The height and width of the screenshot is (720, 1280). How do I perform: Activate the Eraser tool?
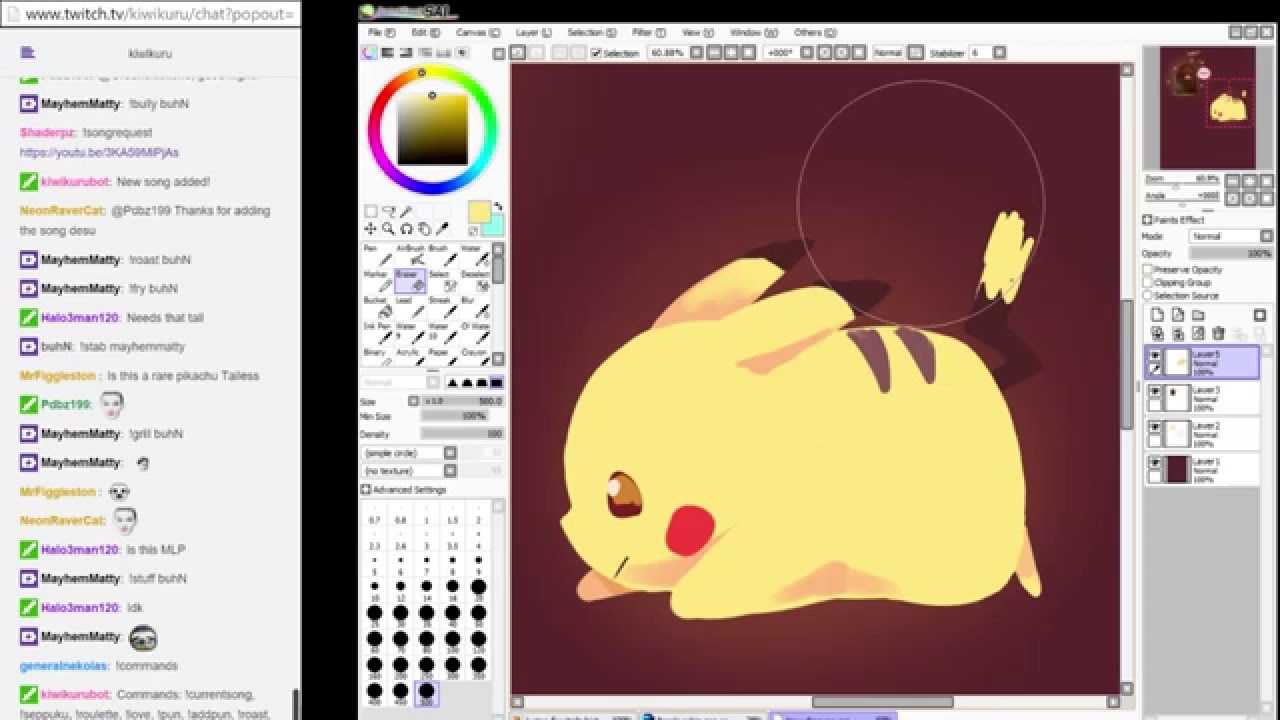click(x=409, y=281)
